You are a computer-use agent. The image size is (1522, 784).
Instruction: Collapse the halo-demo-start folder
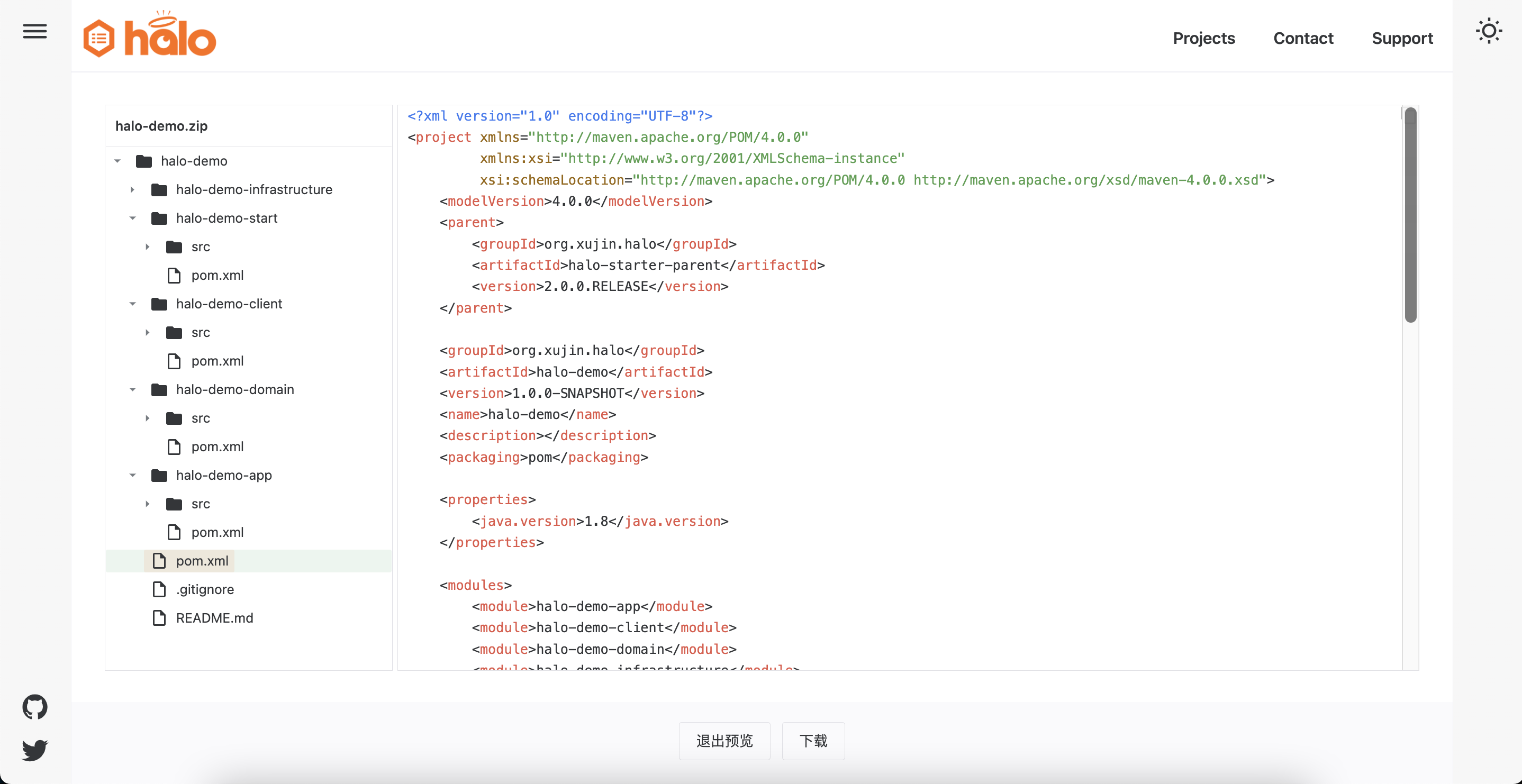(x=132, y=218)
